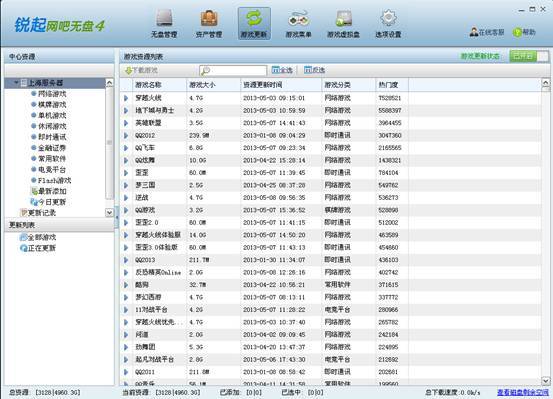Open the 游戏菜单 game menu section

(x=298, y=23)
